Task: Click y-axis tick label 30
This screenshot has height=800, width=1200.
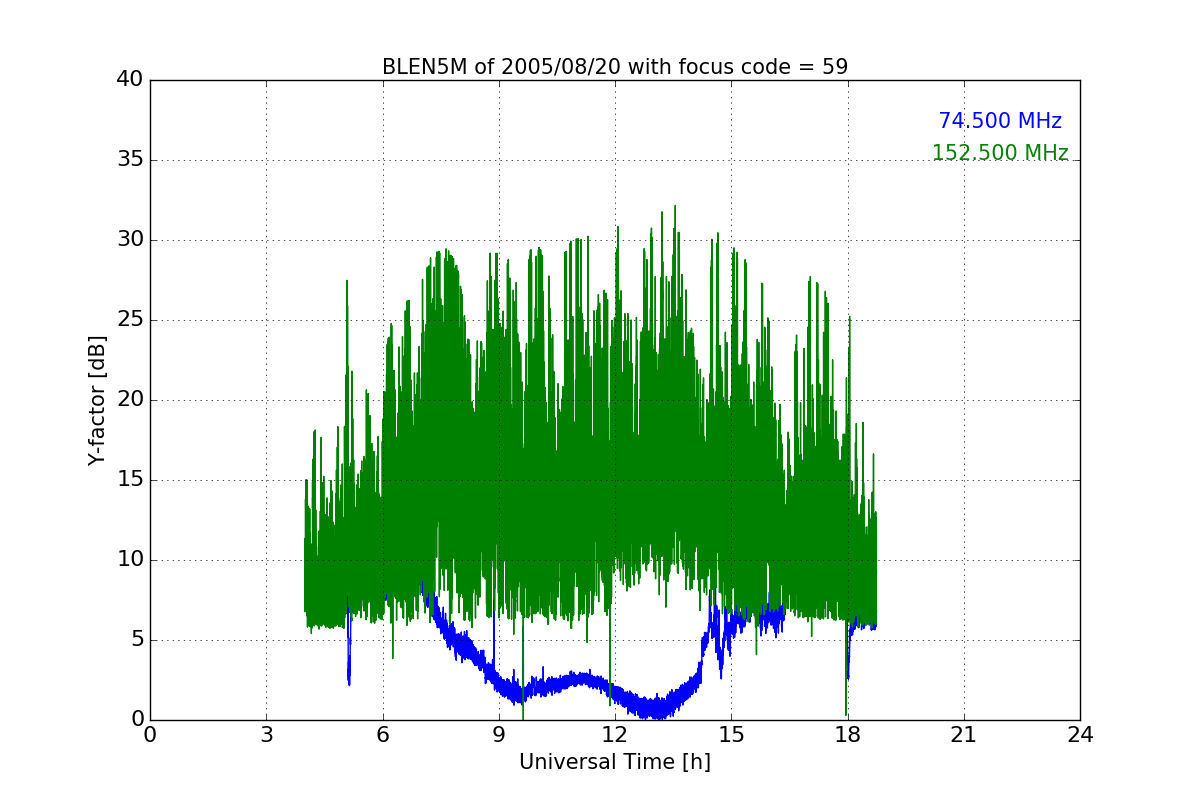Action: (130, 240)
